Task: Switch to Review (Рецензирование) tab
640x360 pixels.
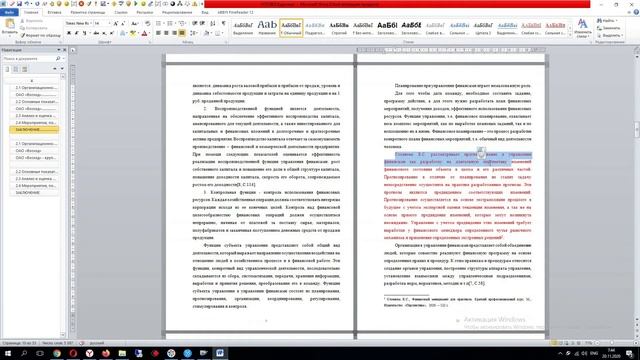Action: pyautogui.click(x=177, y=13)
